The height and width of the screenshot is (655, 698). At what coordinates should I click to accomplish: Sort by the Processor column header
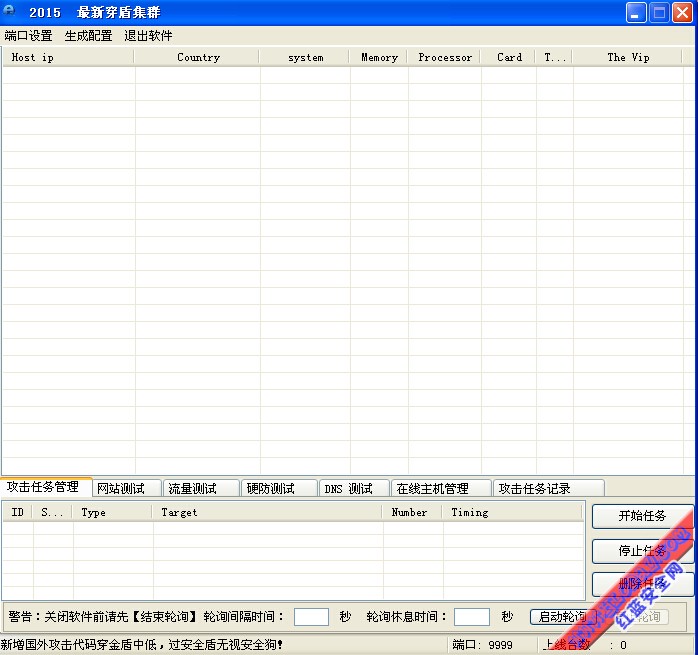coord(444,57)
